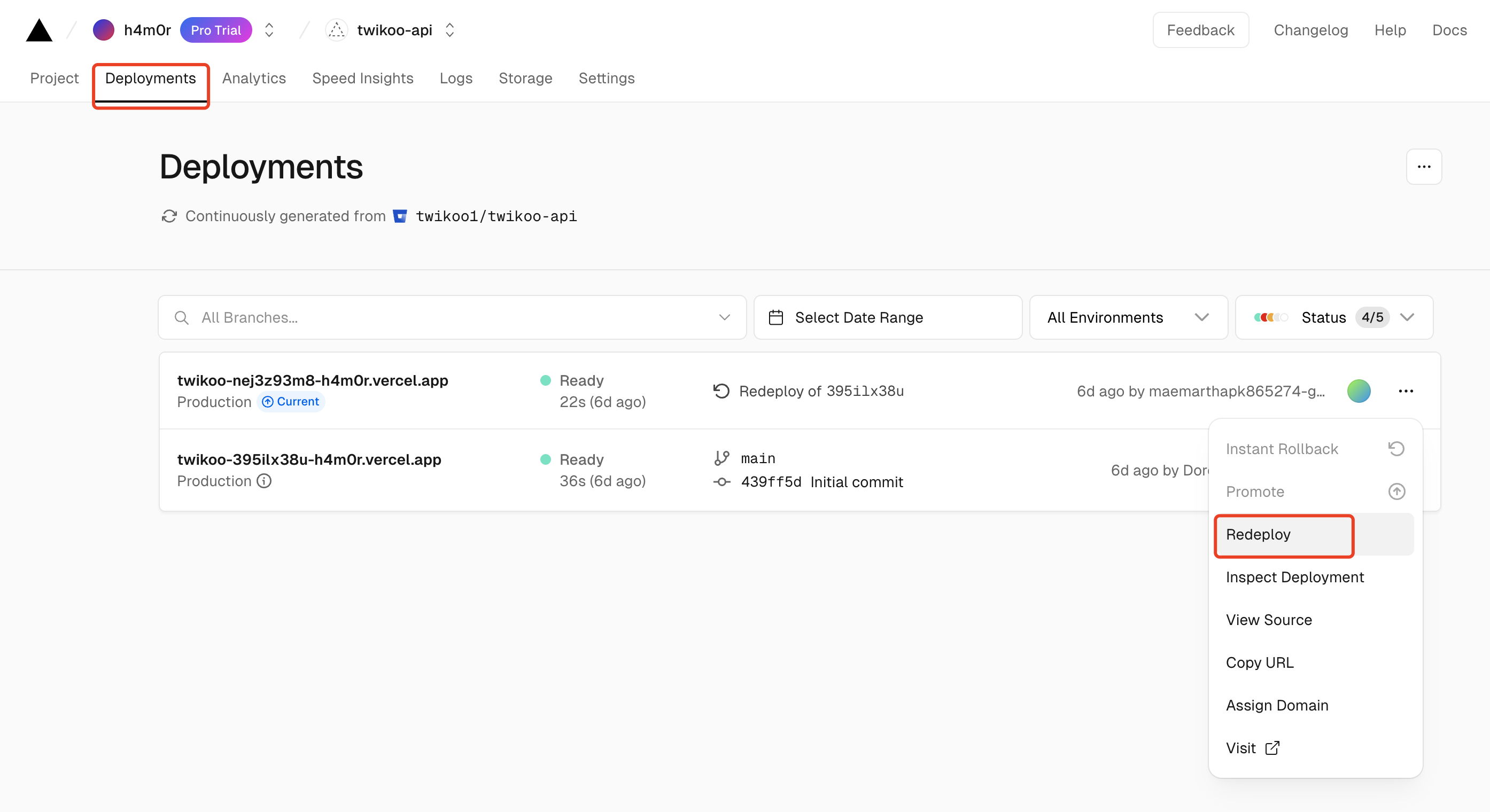Open the All Environments dropdown

[x=1129, y=317]
